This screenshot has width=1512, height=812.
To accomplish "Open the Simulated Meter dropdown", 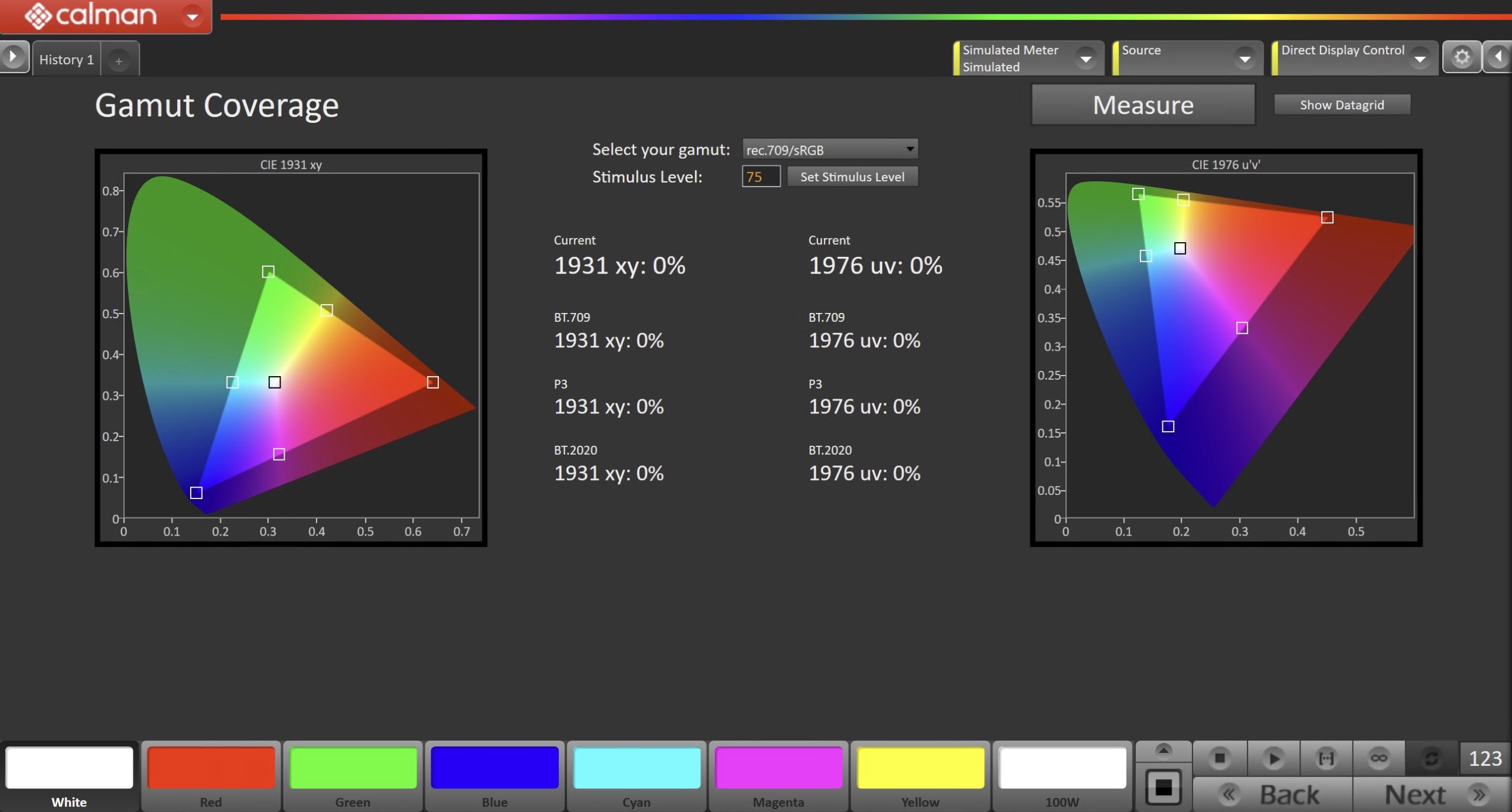I will point(1086,58).
